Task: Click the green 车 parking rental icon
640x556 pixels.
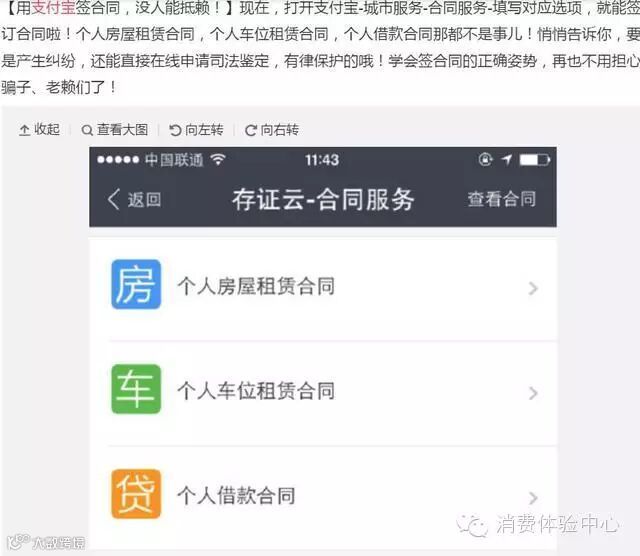Action: (x=136, y=389)
